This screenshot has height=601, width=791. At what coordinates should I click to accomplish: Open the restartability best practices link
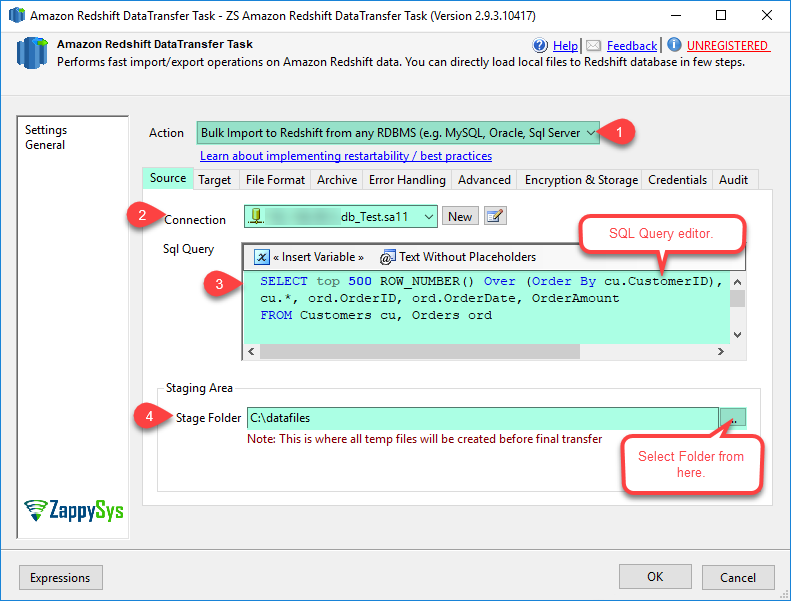tap(346, 156)
